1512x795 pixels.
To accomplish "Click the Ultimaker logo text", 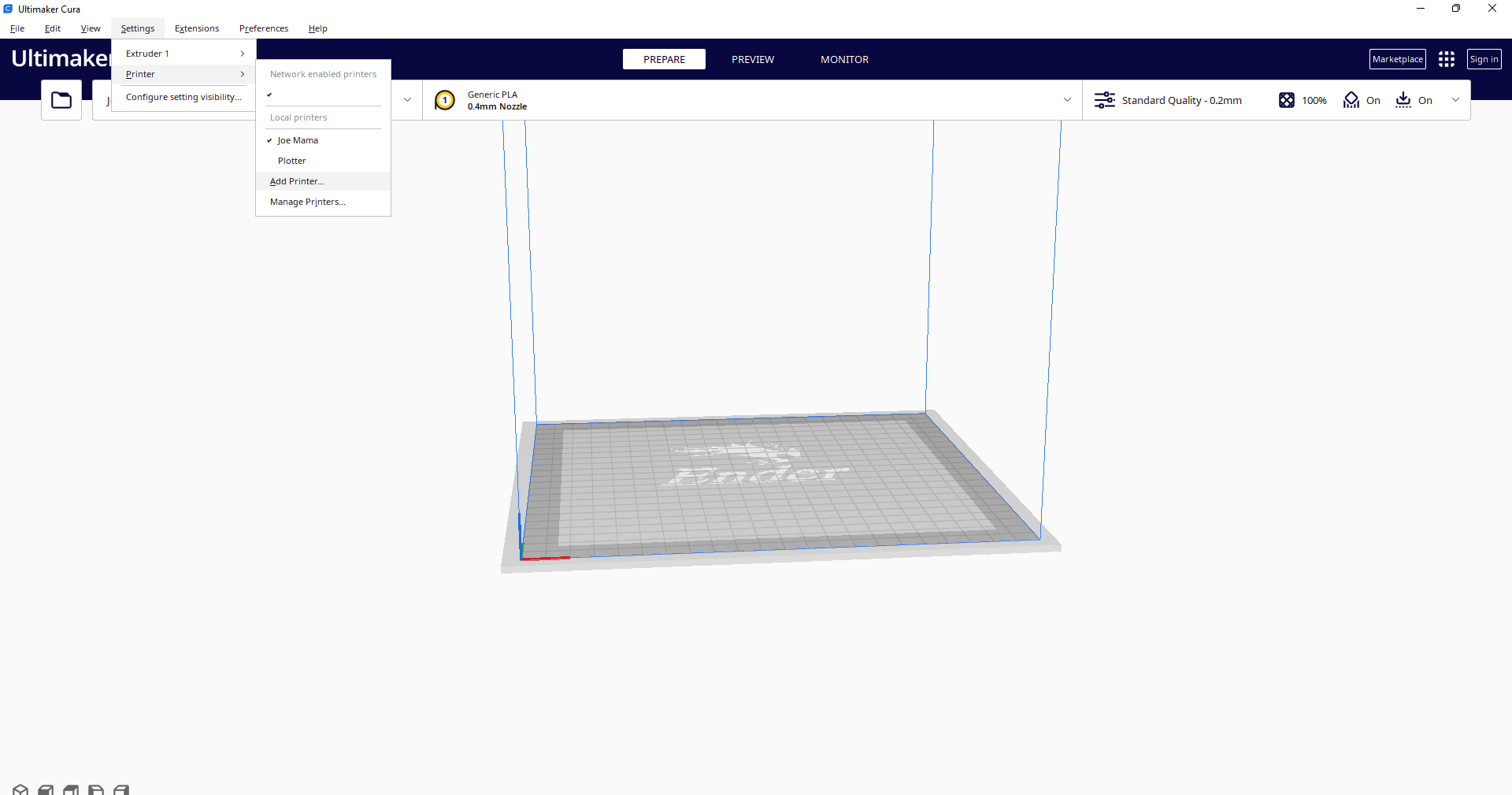I will [61, 58].
